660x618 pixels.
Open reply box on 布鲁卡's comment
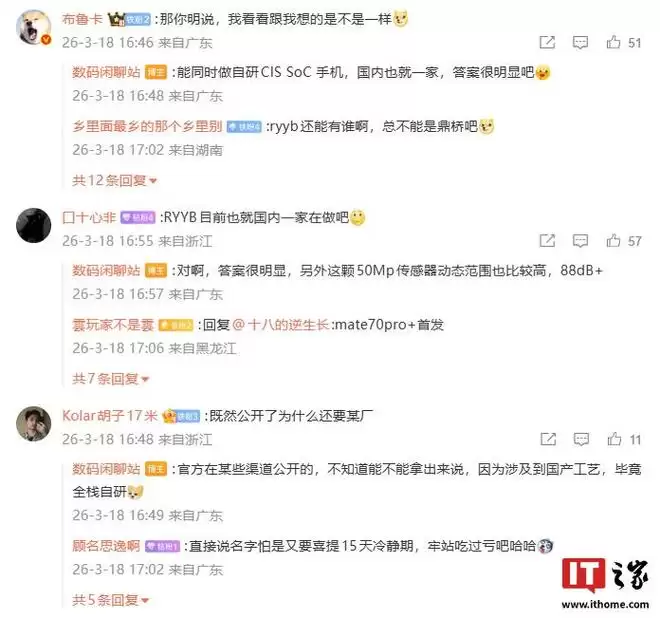click(x=580, y=43)
